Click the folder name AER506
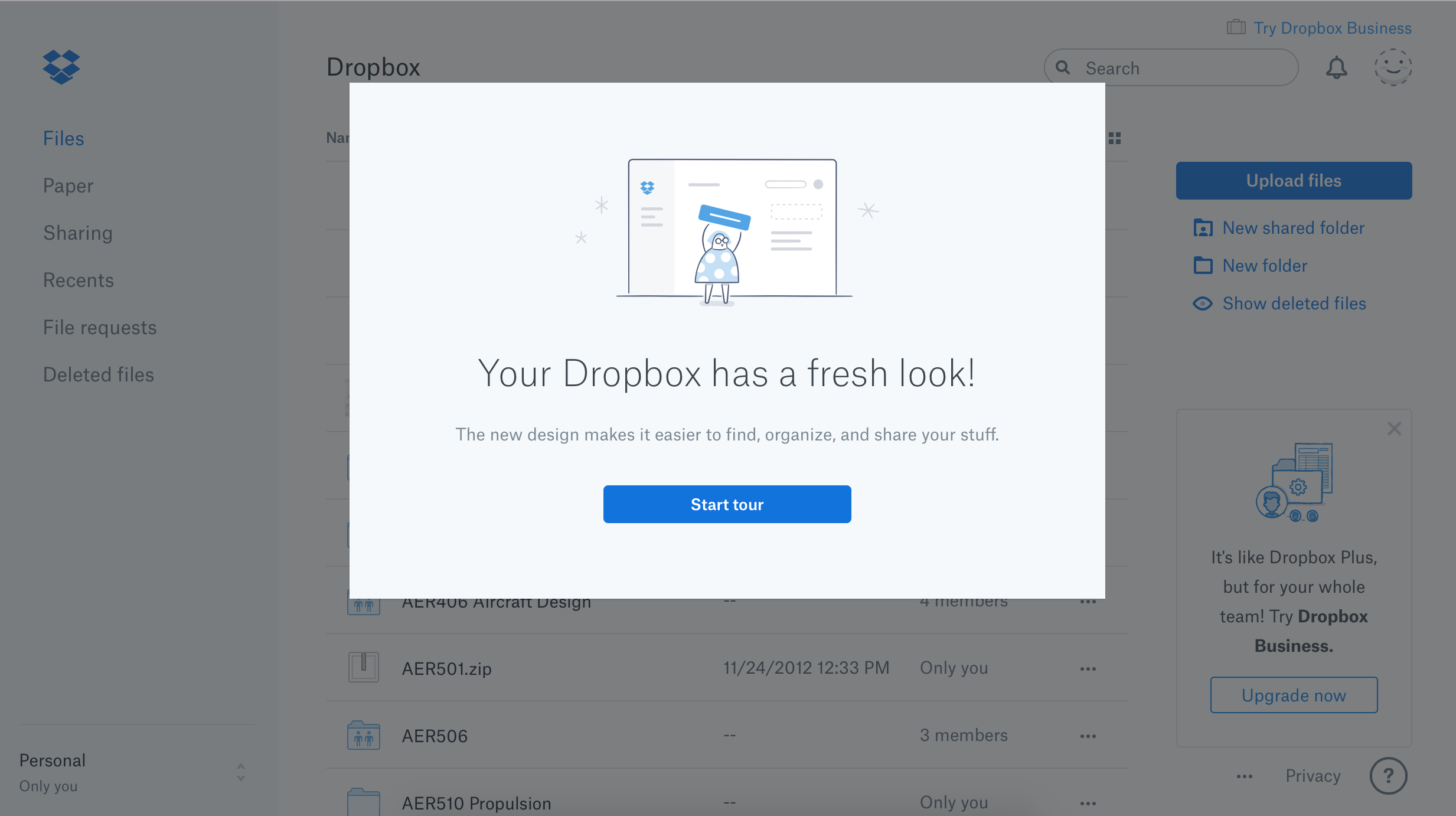The height and width of the screenshot is (816, 1456). [x=435, y=736]
